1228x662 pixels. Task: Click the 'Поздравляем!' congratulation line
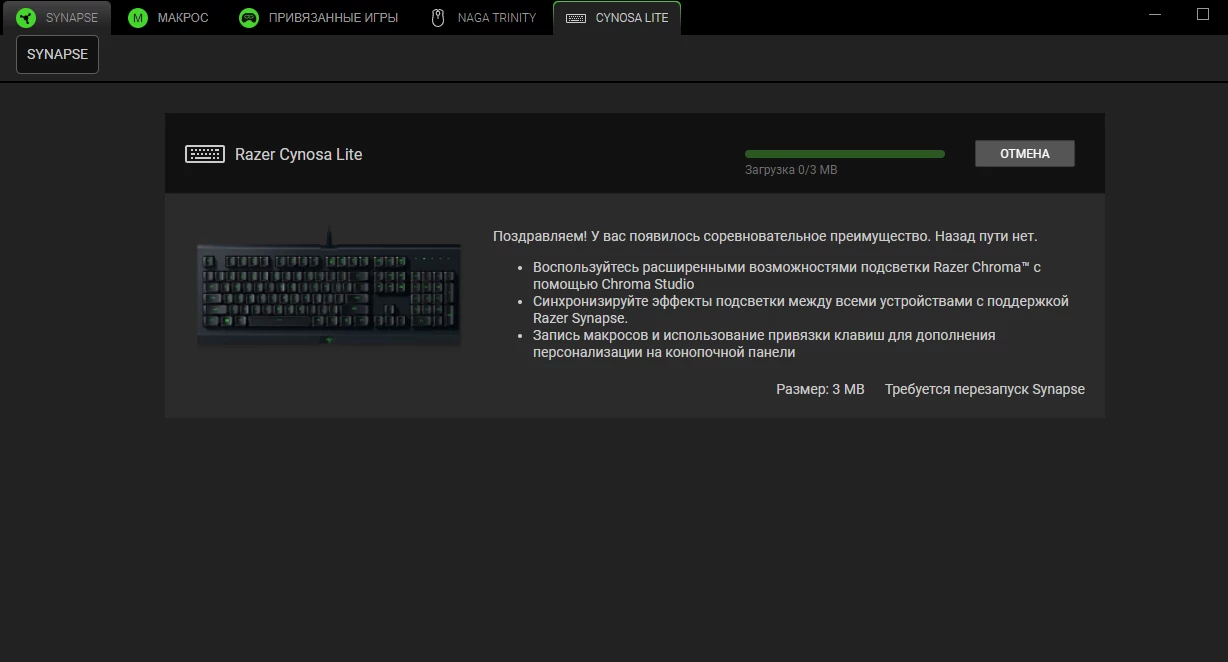point(765,237)
